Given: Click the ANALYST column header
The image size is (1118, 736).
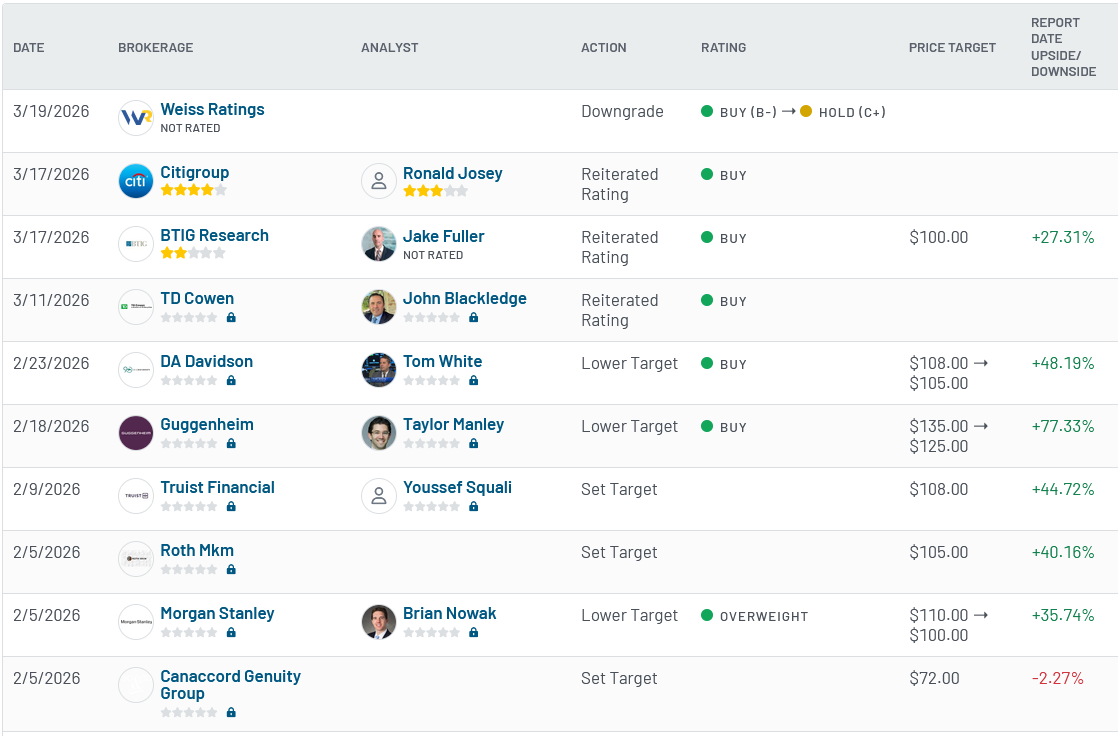Looking at the screenshot, I should 389,48.
